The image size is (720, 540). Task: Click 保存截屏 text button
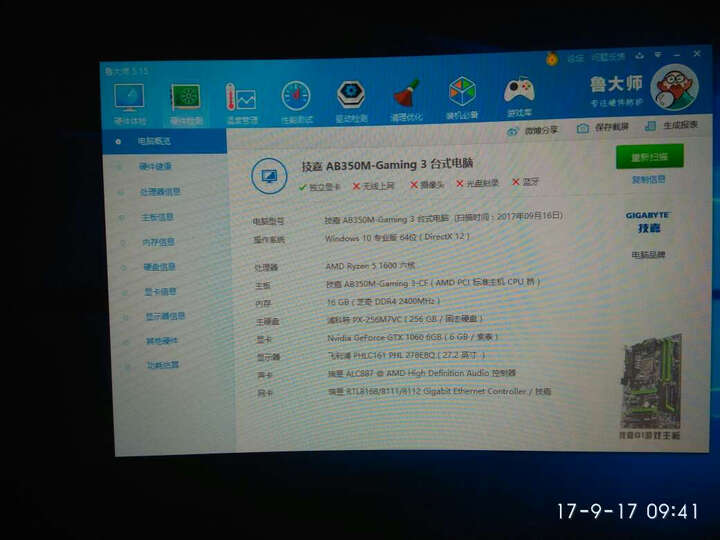(x=611, y=127)
